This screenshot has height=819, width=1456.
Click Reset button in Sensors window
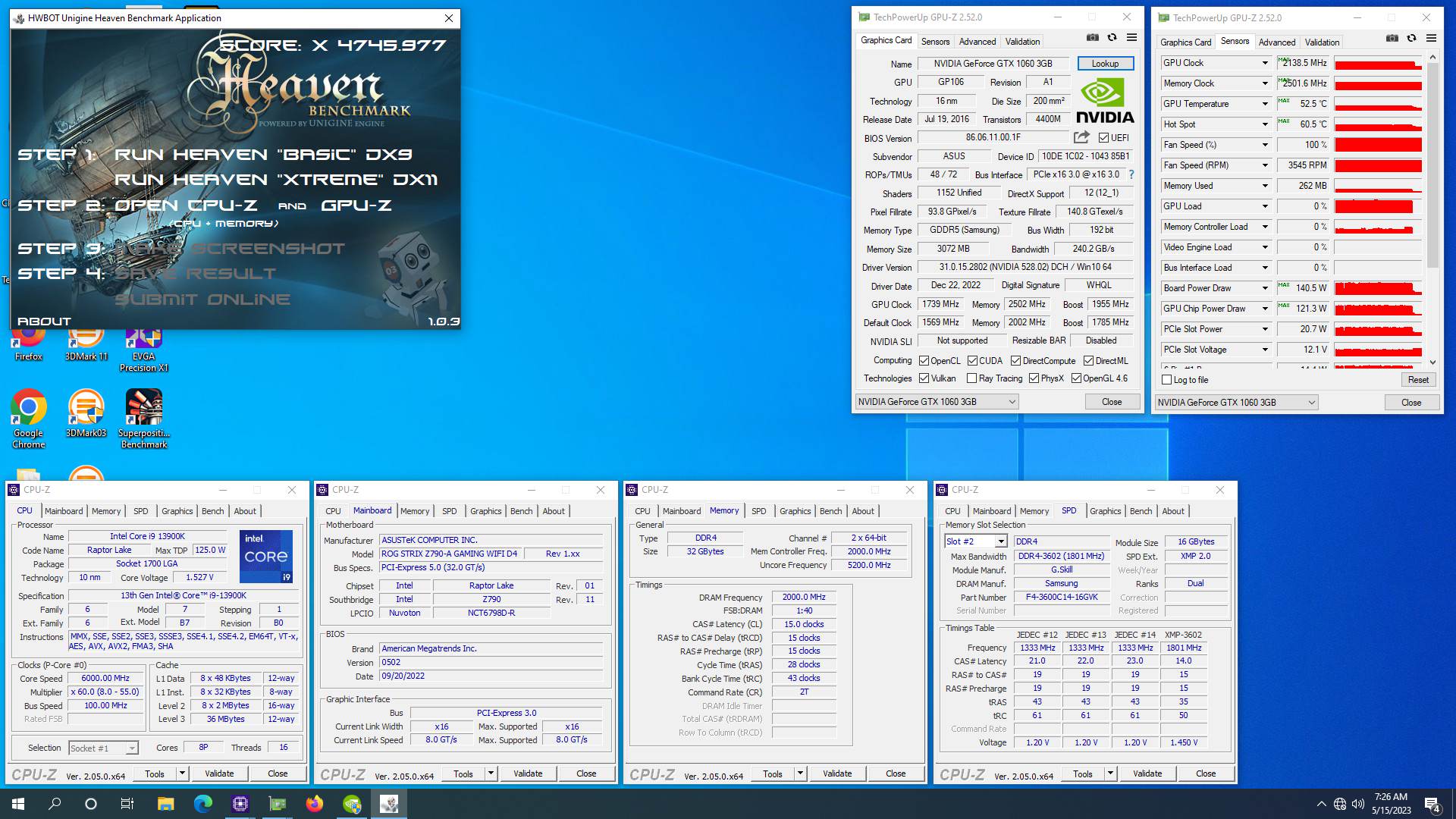(1417, 380)
